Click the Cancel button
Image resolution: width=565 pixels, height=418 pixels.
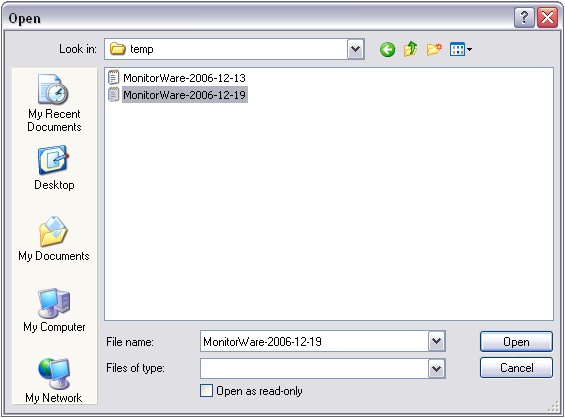point(516,368)
